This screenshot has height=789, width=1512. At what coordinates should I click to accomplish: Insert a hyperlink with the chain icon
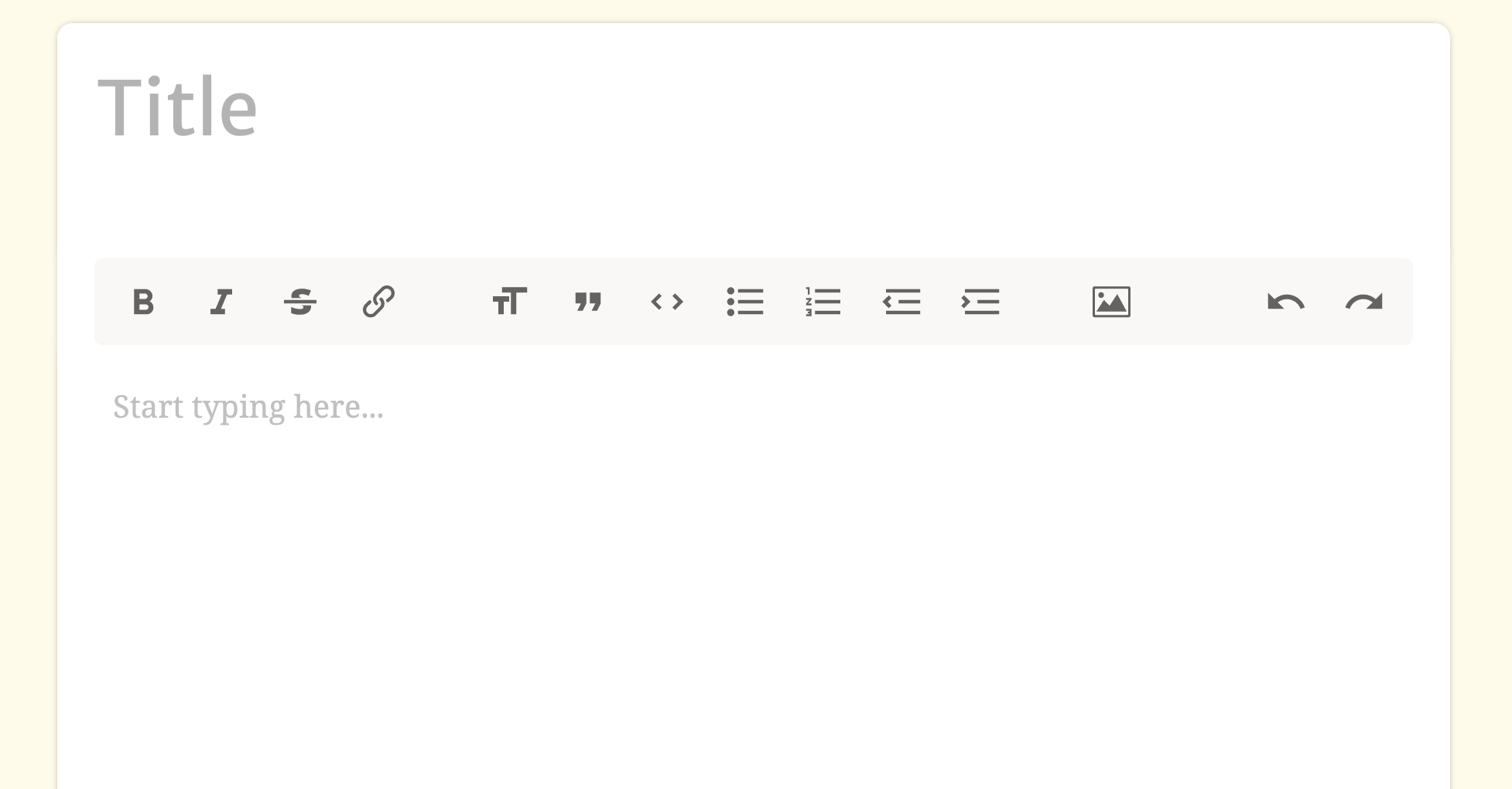(x=378, y=302)
